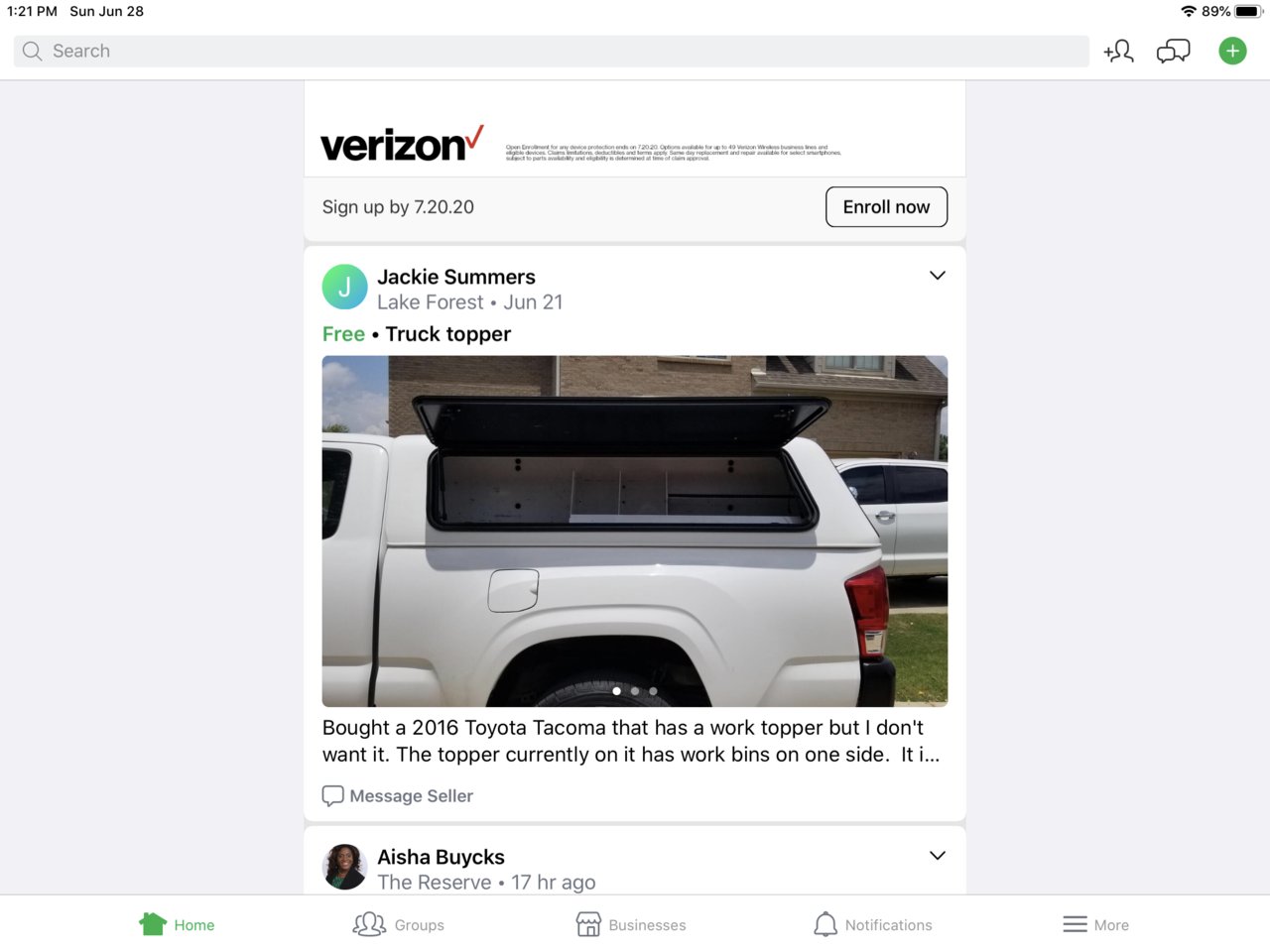
Task: Click into the Search field
Action: [x=552, y=52]
